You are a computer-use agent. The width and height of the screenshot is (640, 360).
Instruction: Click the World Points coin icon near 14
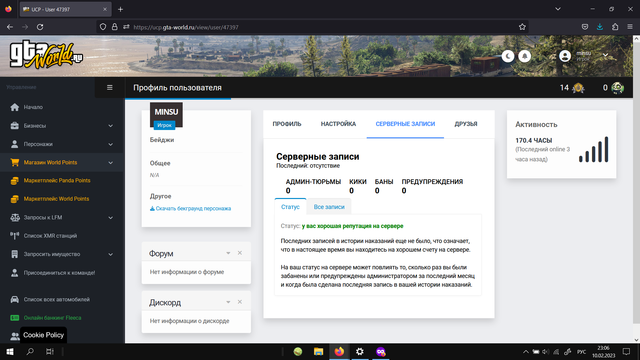coord(578,88)
